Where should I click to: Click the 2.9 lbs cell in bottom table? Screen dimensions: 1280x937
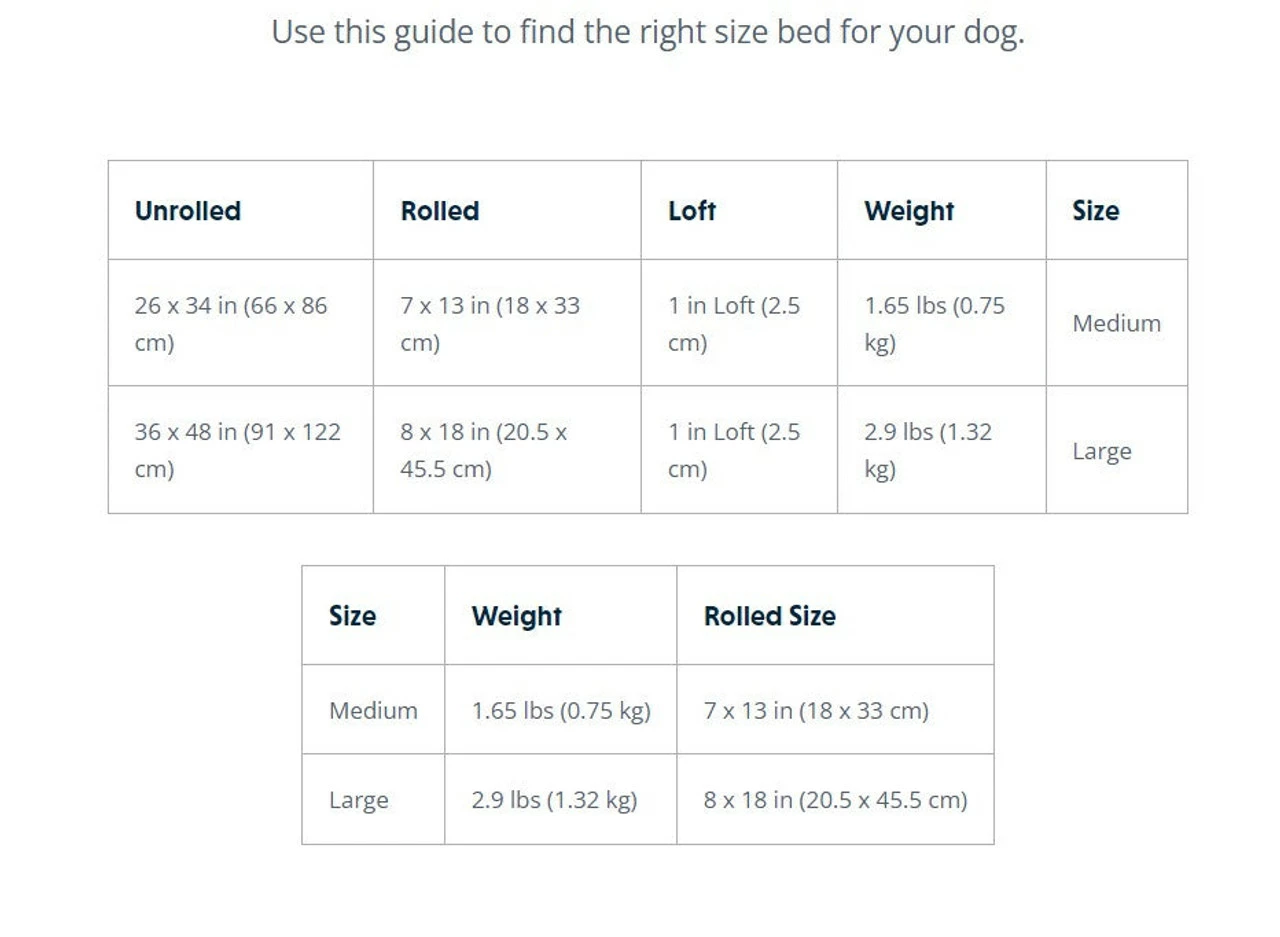click(554, 800)
